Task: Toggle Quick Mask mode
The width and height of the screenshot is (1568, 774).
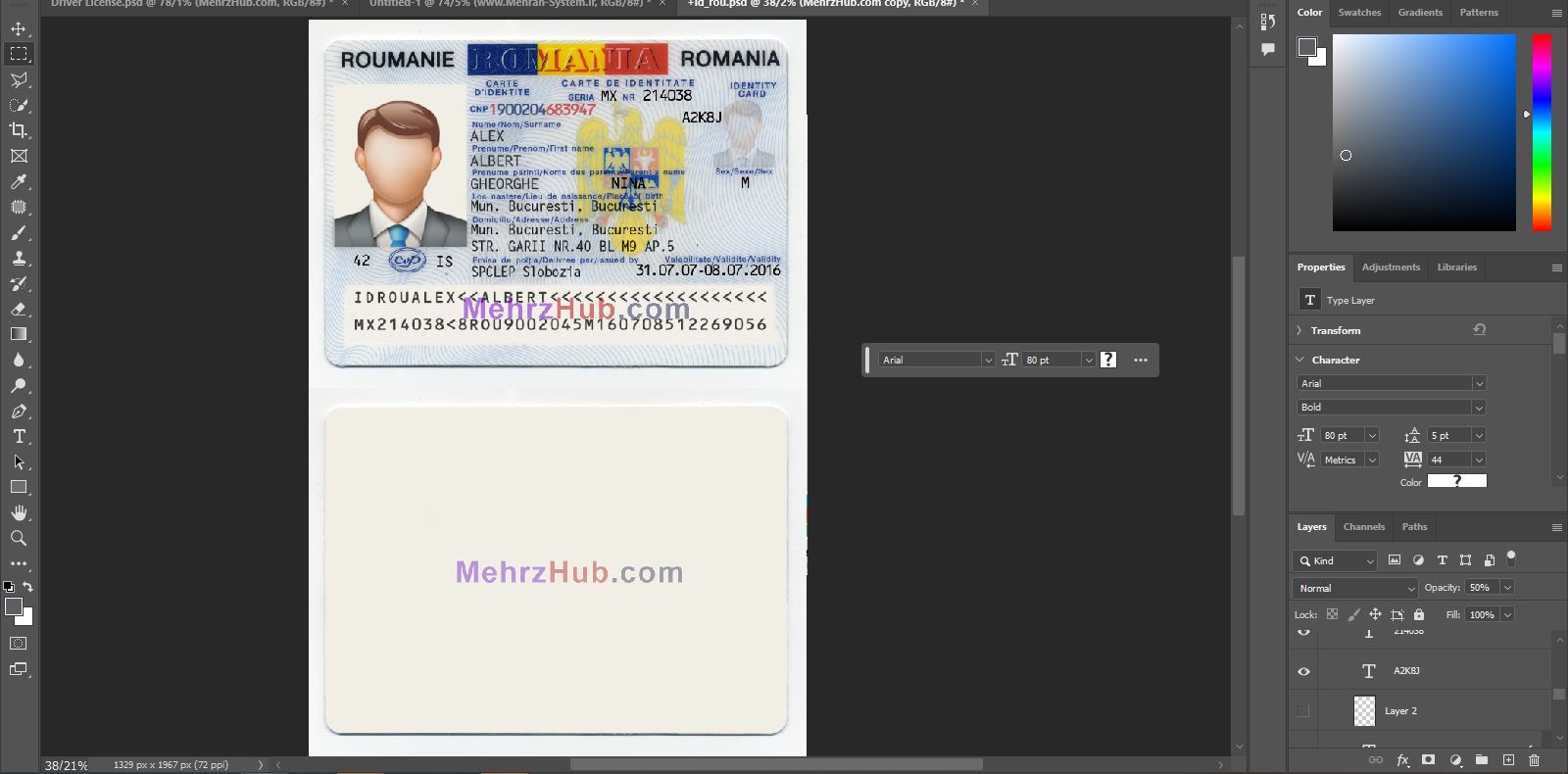Action: pyautogui.click(x=19, y=644)
